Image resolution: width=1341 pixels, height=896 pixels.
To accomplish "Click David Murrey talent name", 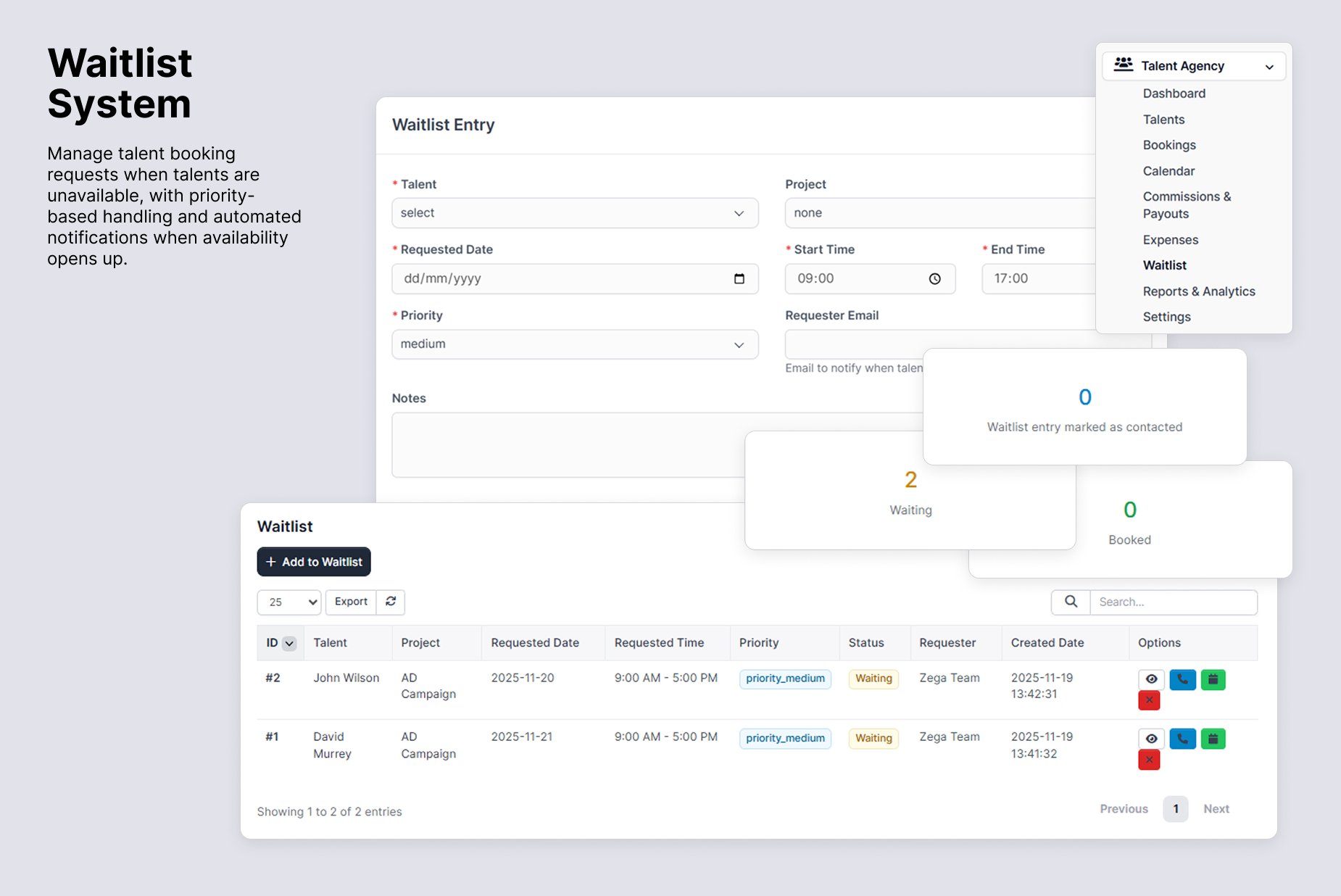I will pos(332,745).
